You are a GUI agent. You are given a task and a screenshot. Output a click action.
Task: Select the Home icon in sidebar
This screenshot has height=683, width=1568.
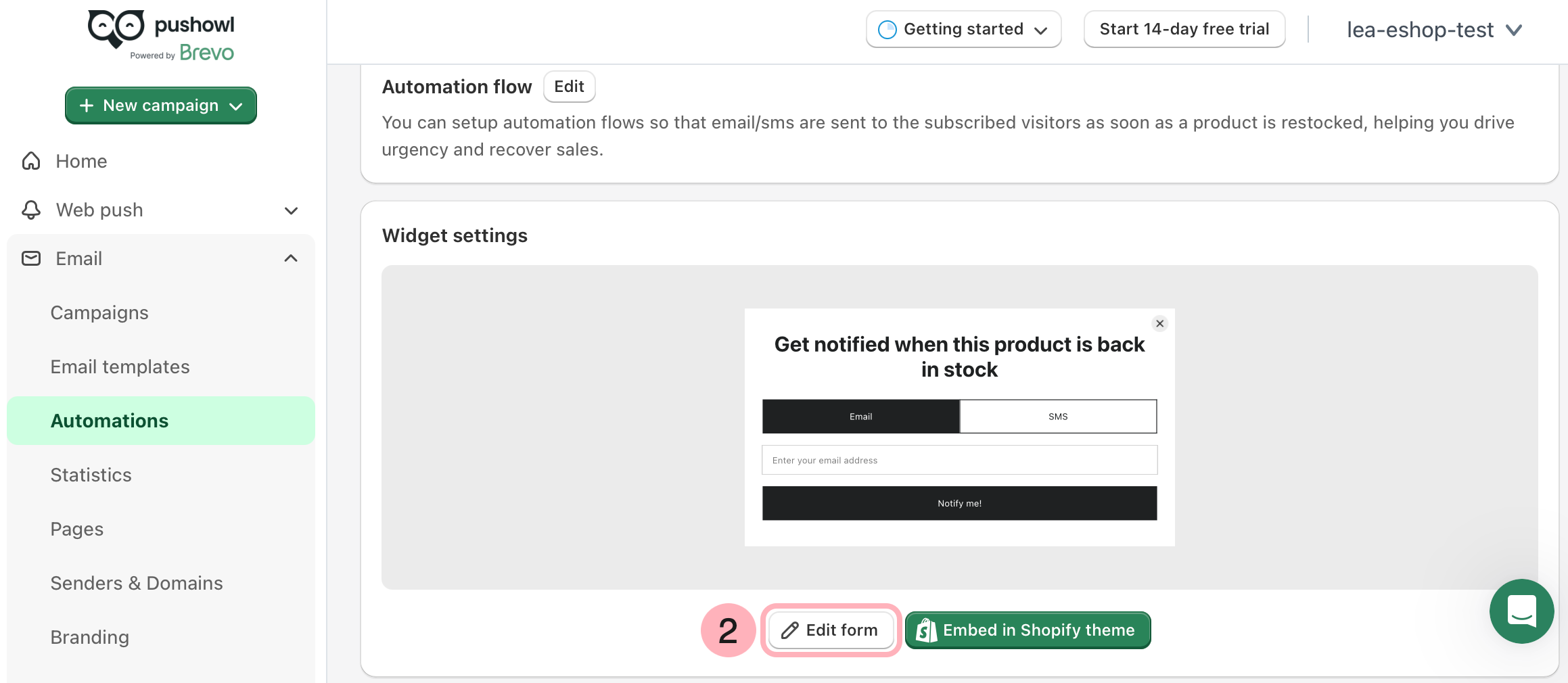coord(30,161)
